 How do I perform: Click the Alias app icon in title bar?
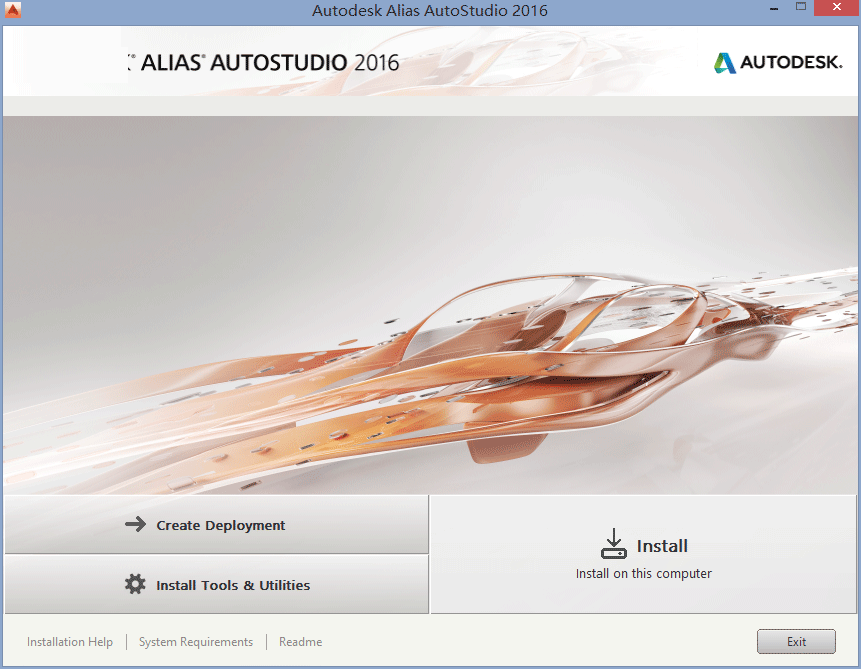point(13,10)
